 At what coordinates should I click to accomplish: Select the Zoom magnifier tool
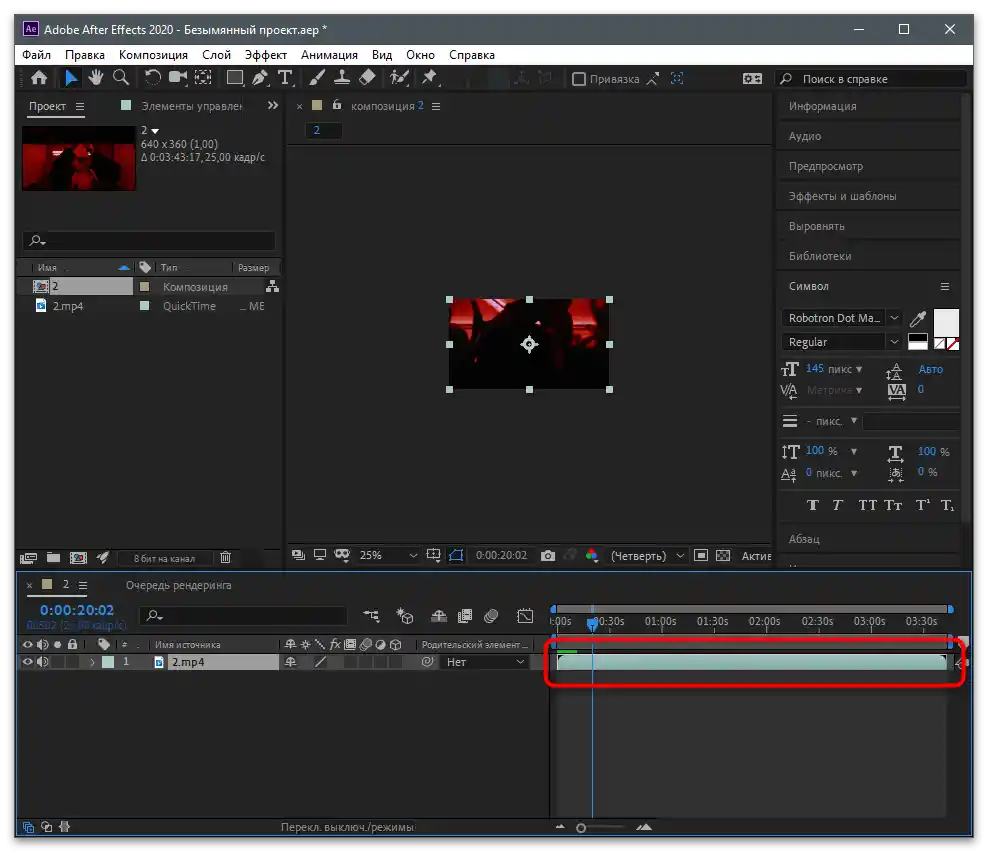tap(120, 78)
